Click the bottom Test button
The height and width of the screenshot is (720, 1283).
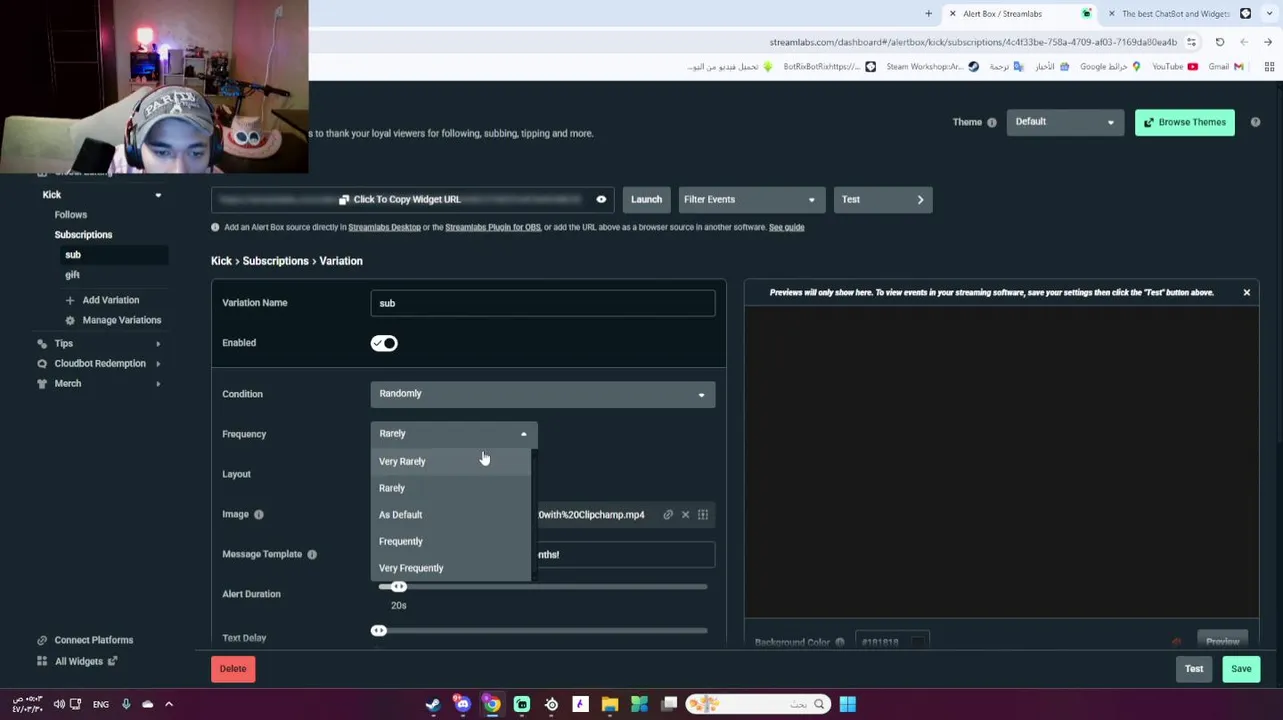1194,669
